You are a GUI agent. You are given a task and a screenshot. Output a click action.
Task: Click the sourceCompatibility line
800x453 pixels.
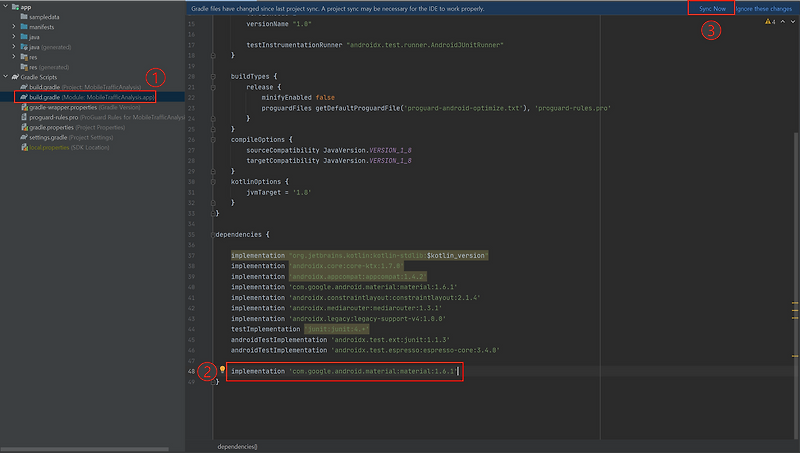[329, 150]
